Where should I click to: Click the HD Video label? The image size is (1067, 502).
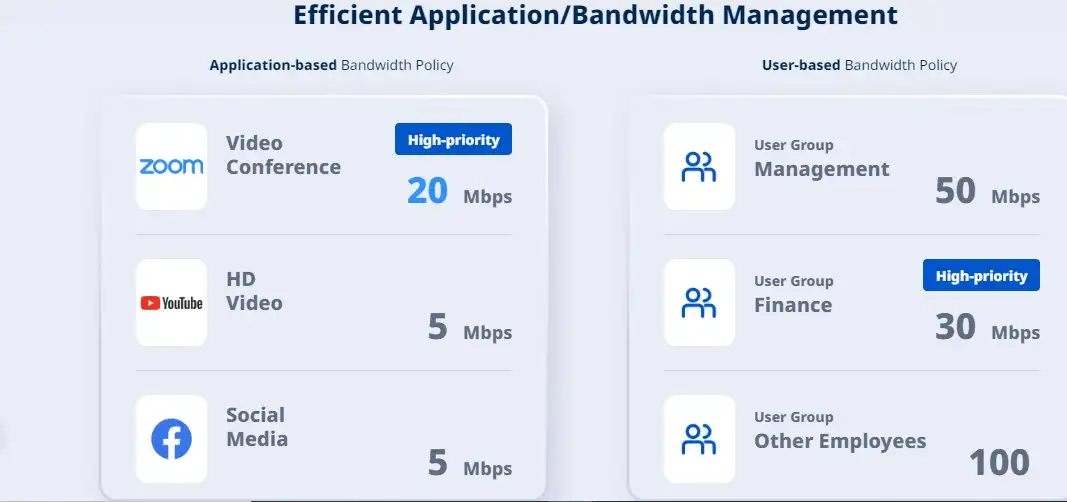[x=255, y=291]
